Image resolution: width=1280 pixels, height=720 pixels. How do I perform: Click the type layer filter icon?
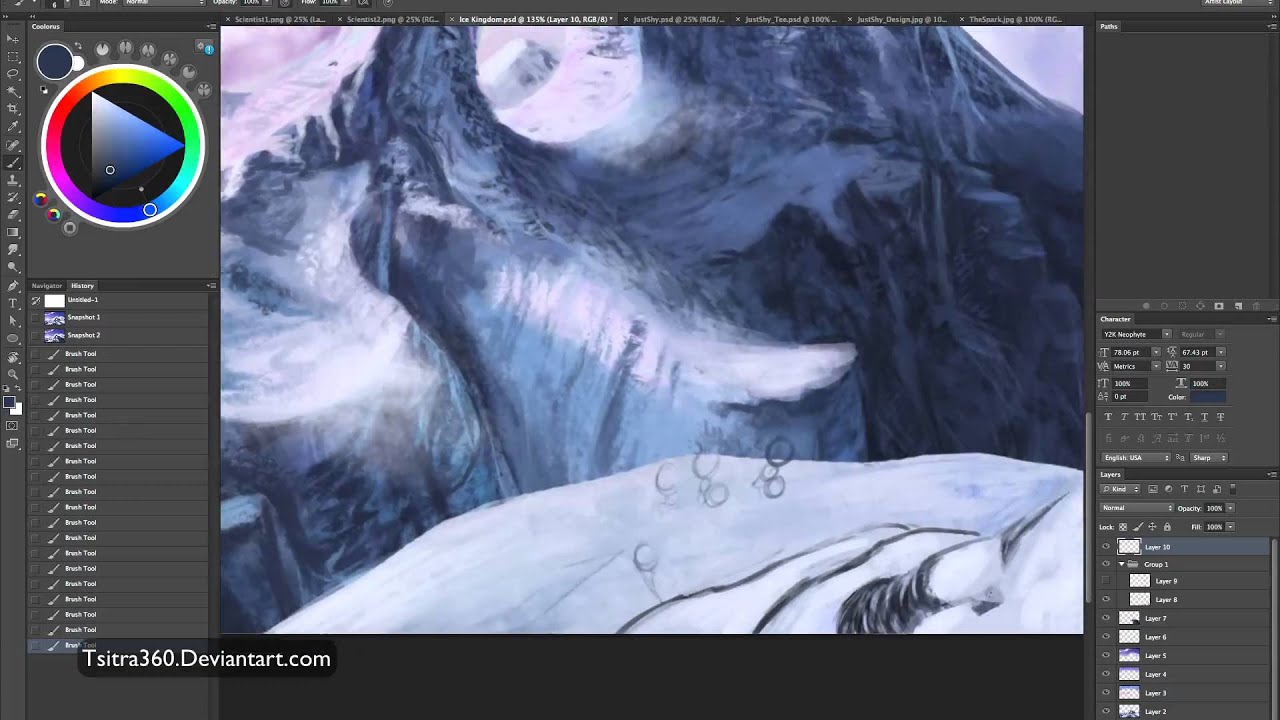coord(1185,489)
